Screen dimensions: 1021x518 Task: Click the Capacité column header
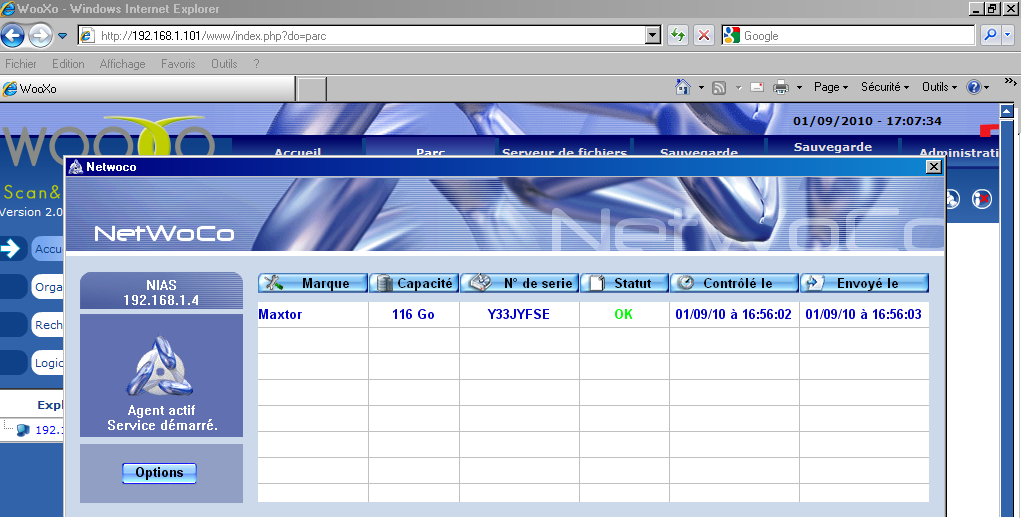click(x=414, y=283)
